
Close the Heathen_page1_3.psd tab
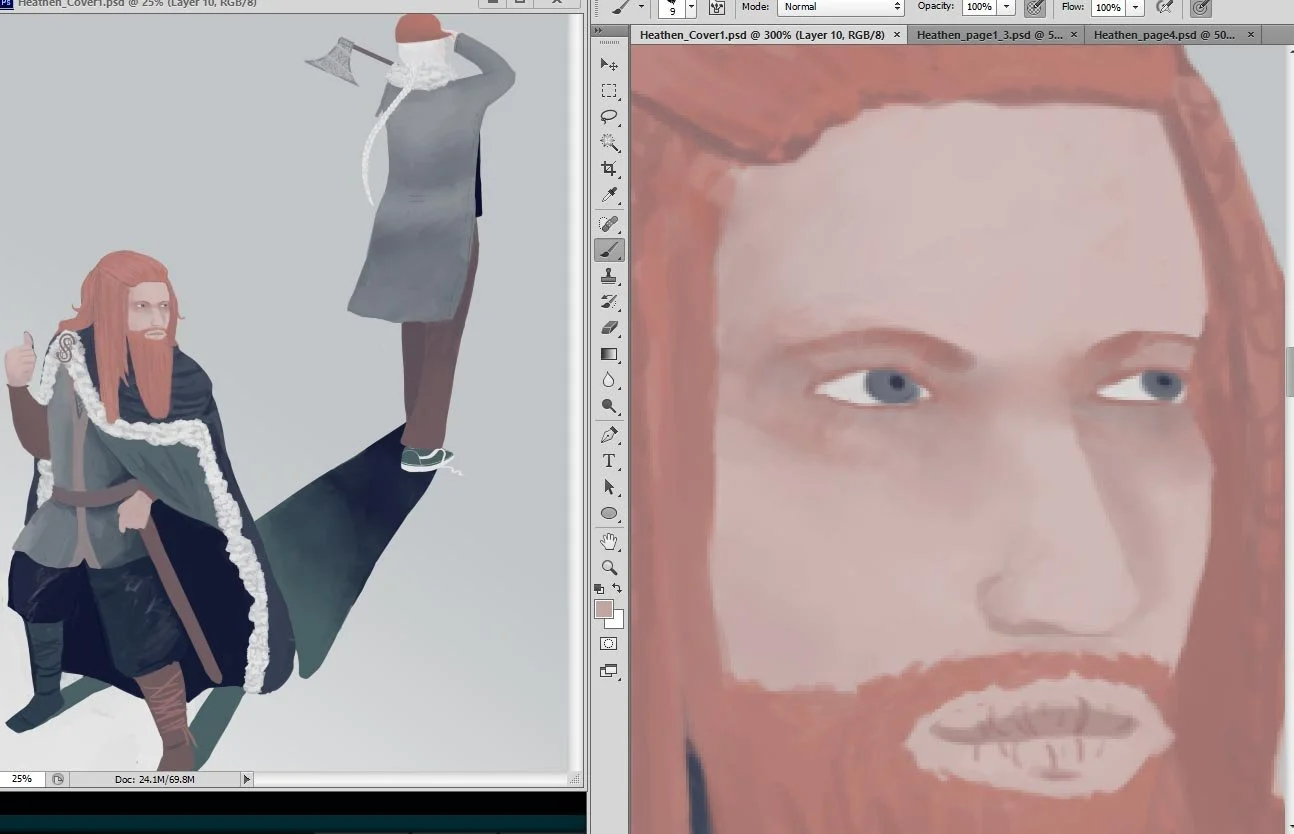pyautogui.click(x=1074, y=35)
